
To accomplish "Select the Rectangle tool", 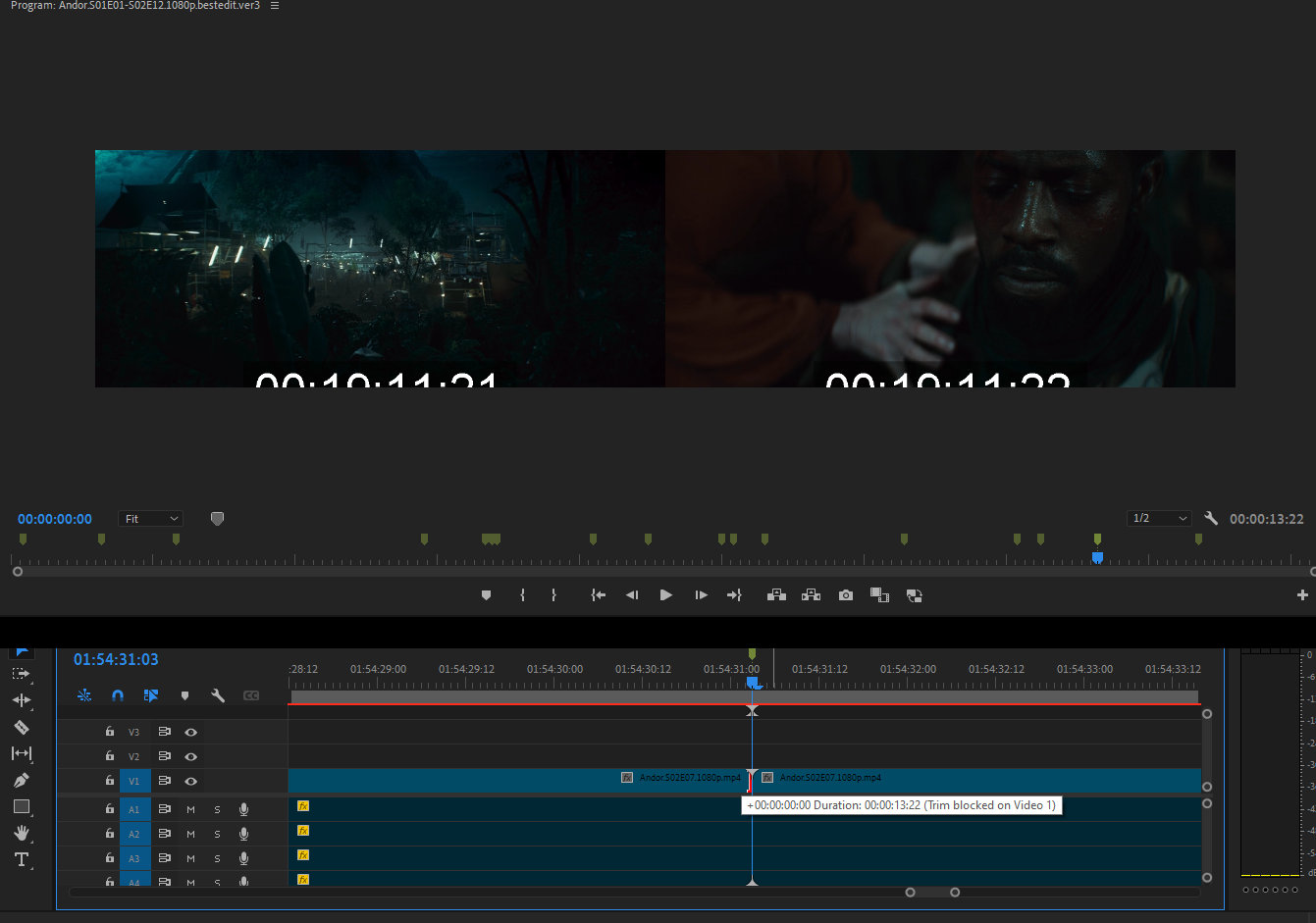I will pos(21,806).
